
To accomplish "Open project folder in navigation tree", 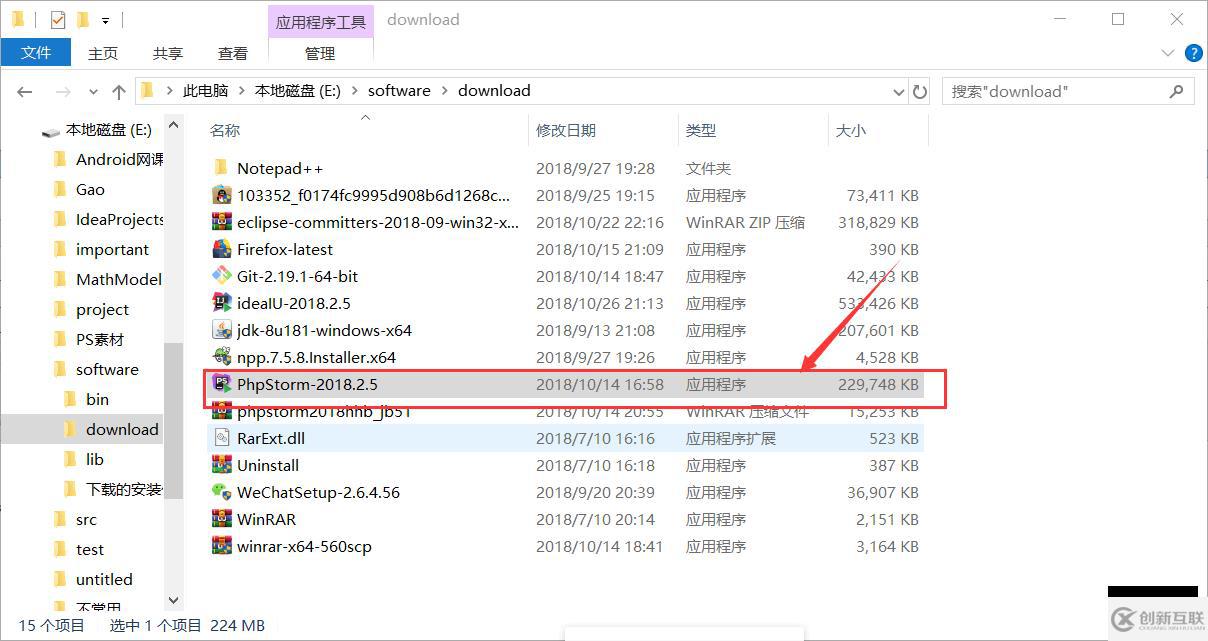I will coord(102,310).
